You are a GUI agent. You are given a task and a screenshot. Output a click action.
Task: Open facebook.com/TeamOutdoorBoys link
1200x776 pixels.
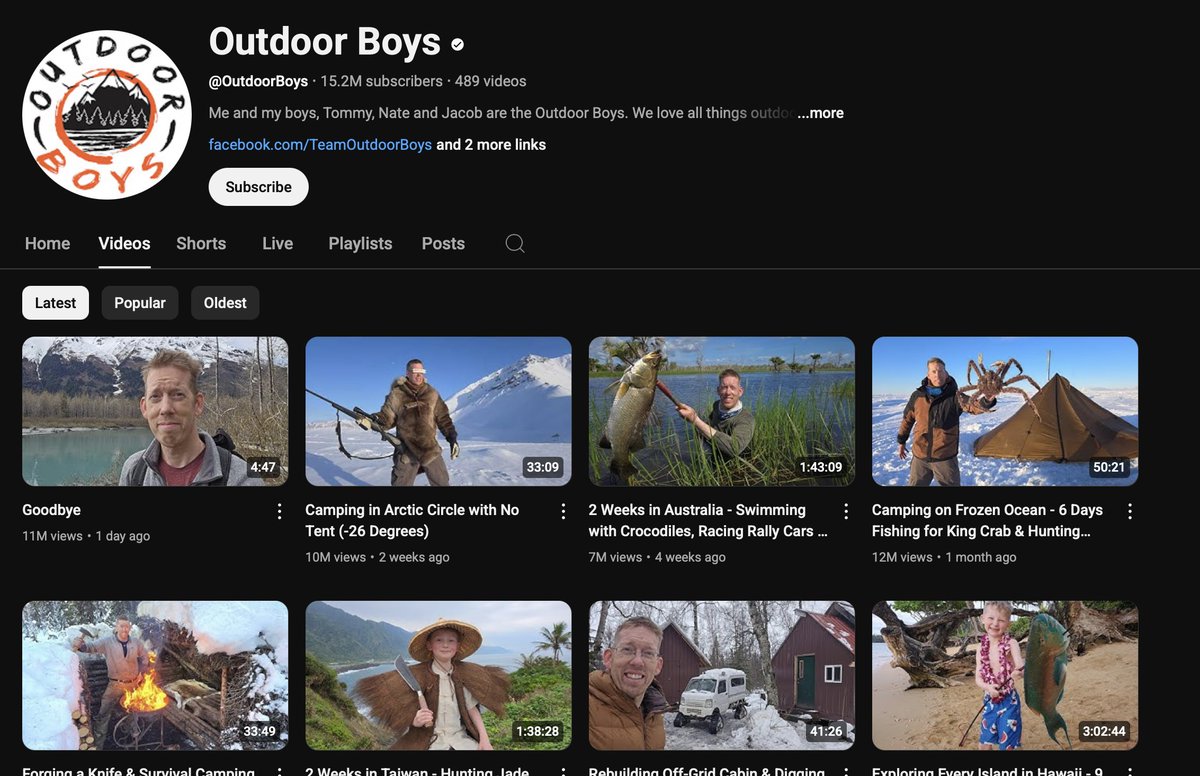320,145
